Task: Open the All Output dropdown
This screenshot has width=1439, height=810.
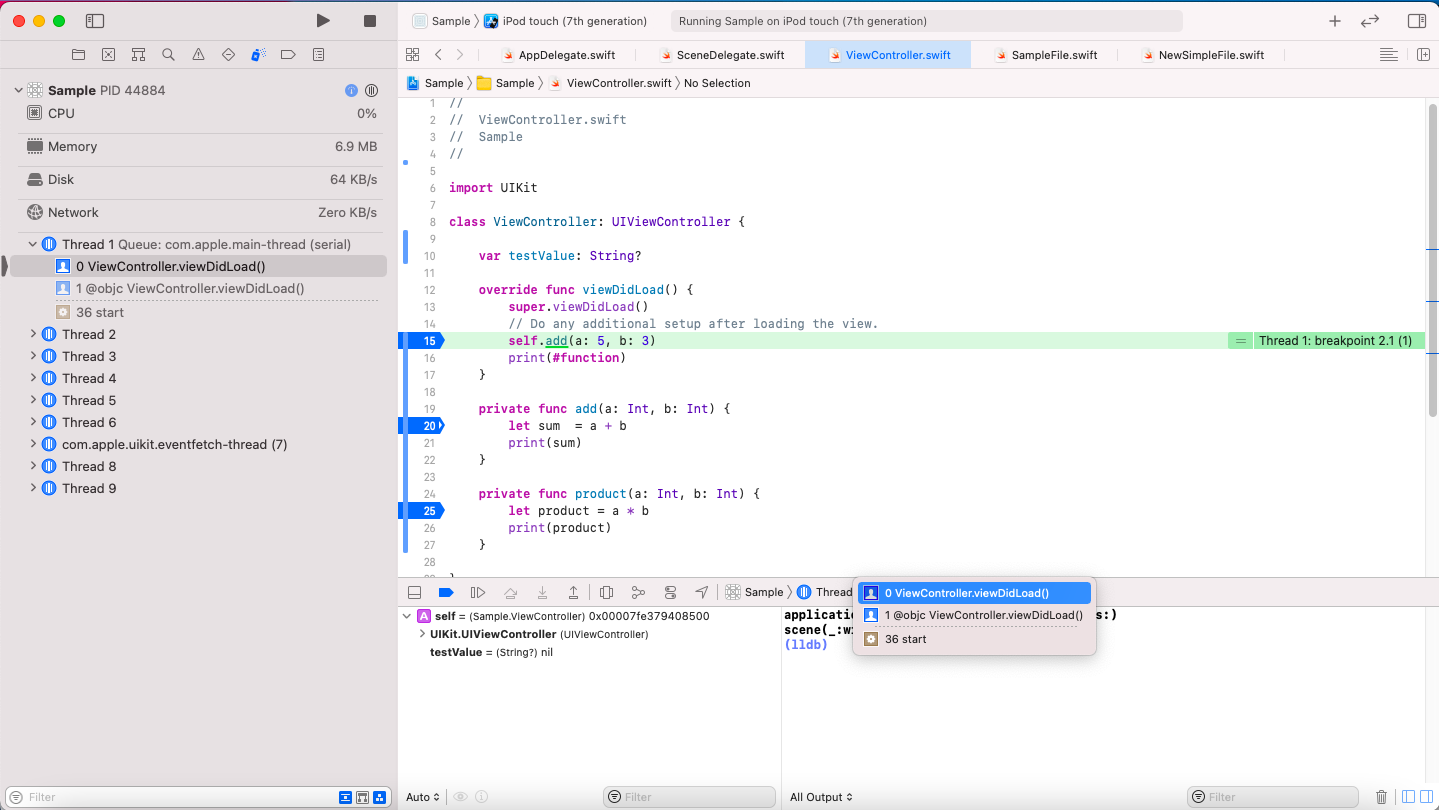Action: (821, 797)
